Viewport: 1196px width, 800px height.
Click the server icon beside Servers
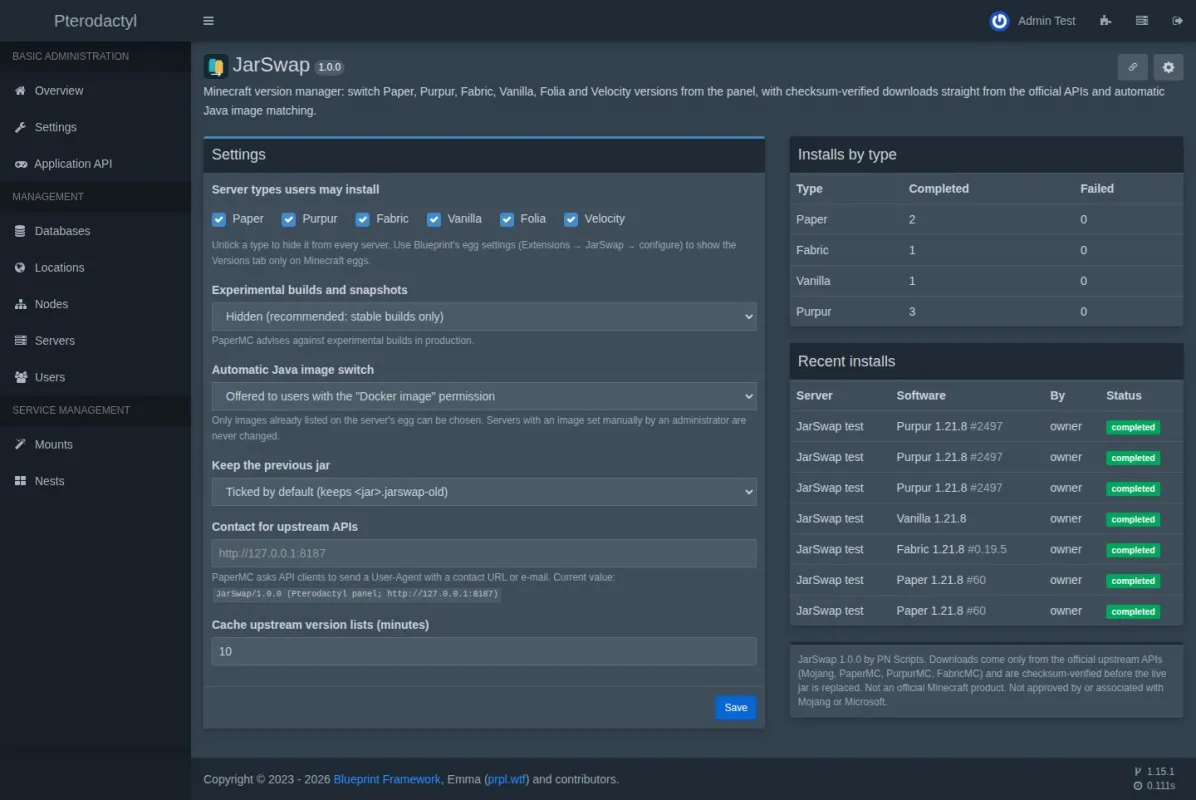point(21,340)
